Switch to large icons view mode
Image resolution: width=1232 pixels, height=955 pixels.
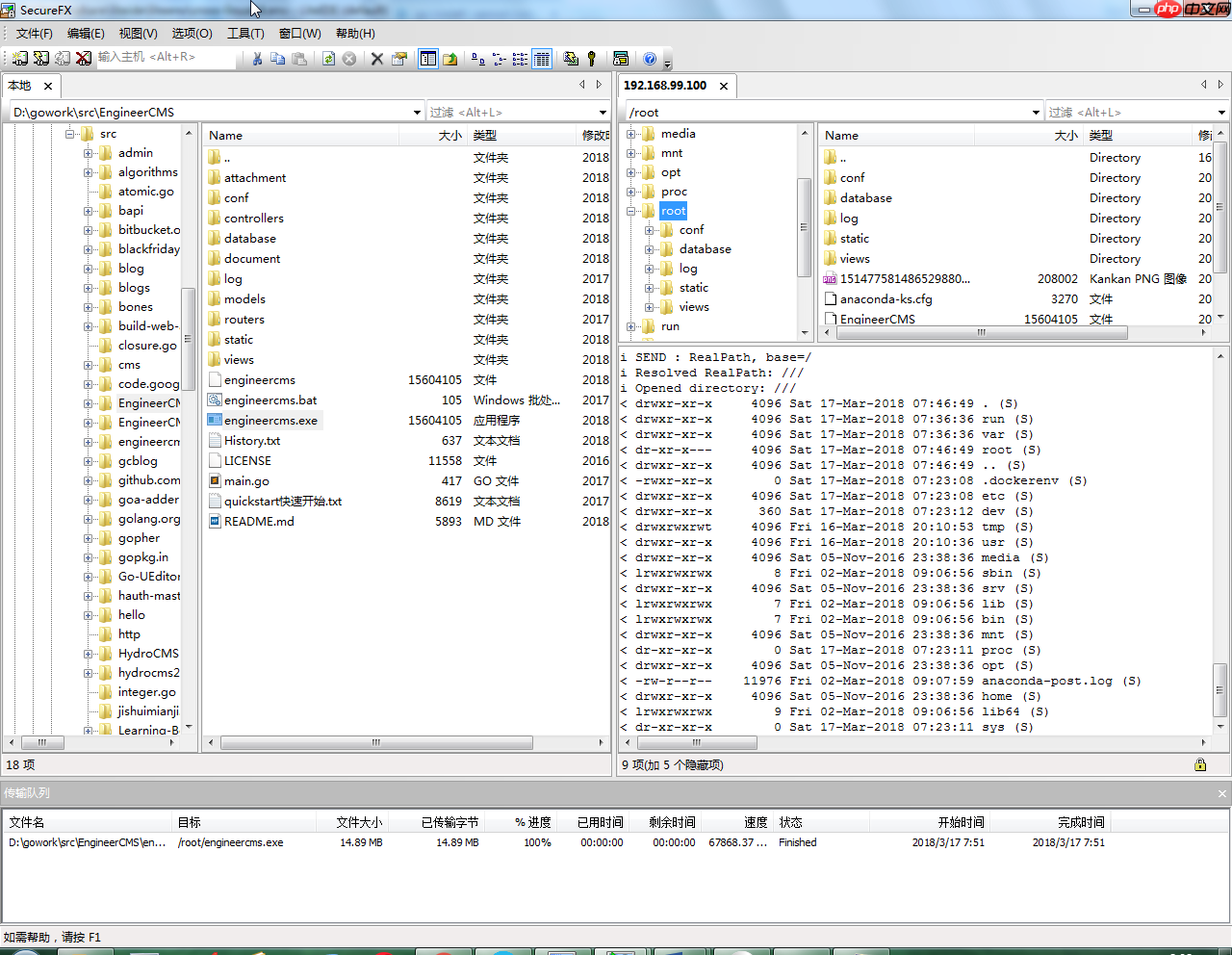[478, 59]
